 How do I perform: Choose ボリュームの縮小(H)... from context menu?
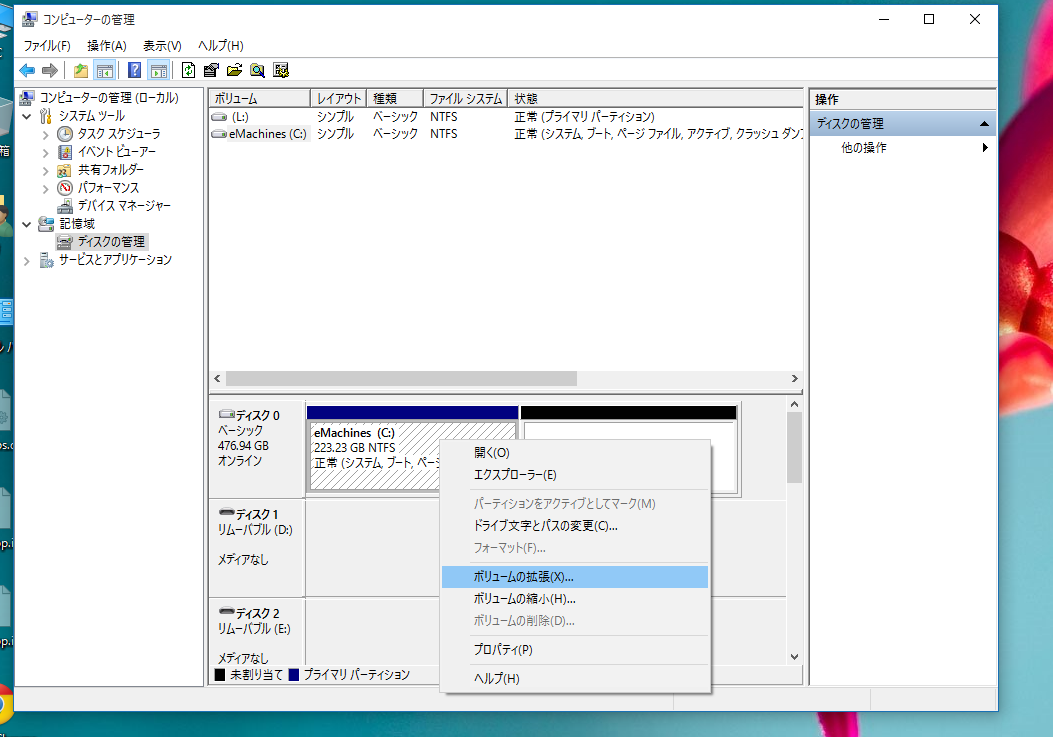coord(575,599)
